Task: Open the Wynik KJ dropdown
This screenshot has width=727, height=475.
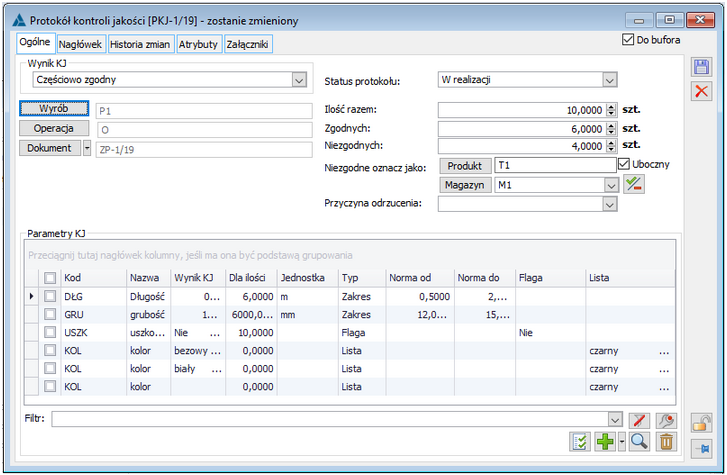Action: tap(299, 80)
